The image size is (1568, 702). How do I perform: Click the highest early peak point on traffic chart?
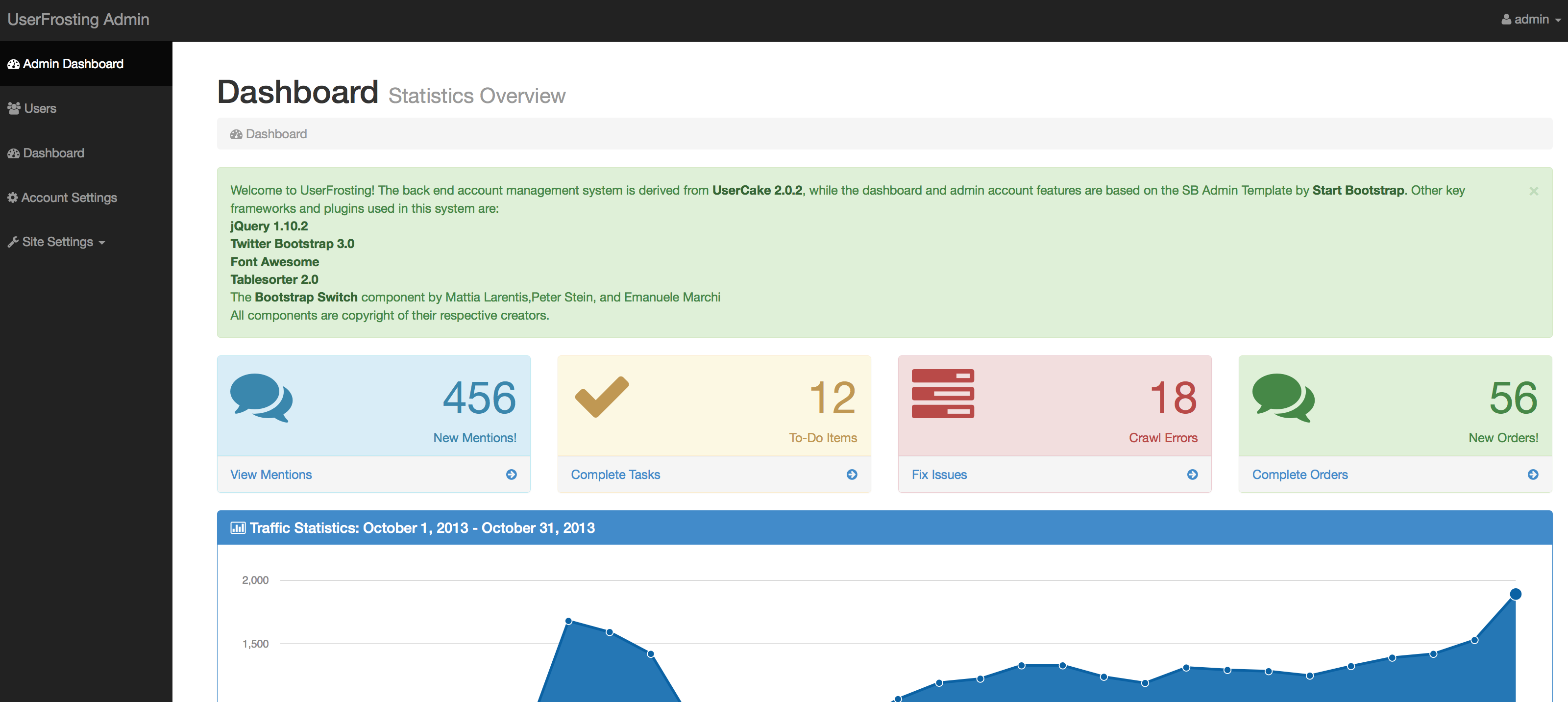click(x=568, y=621)
